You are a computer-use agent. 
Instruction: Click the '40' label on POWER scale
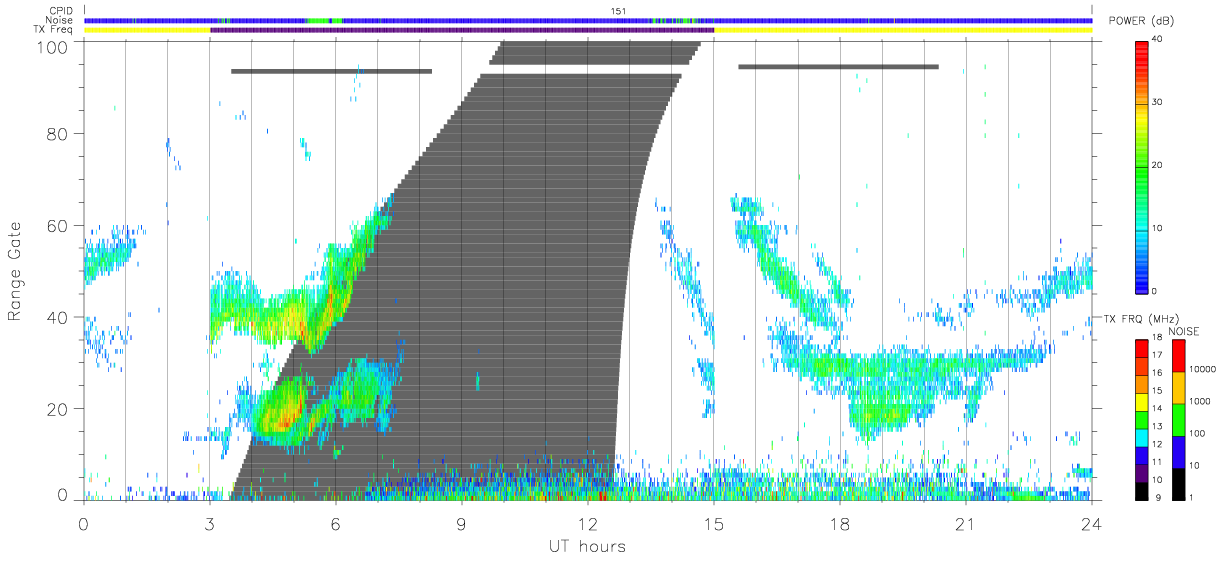click(x=1157, y=40)
